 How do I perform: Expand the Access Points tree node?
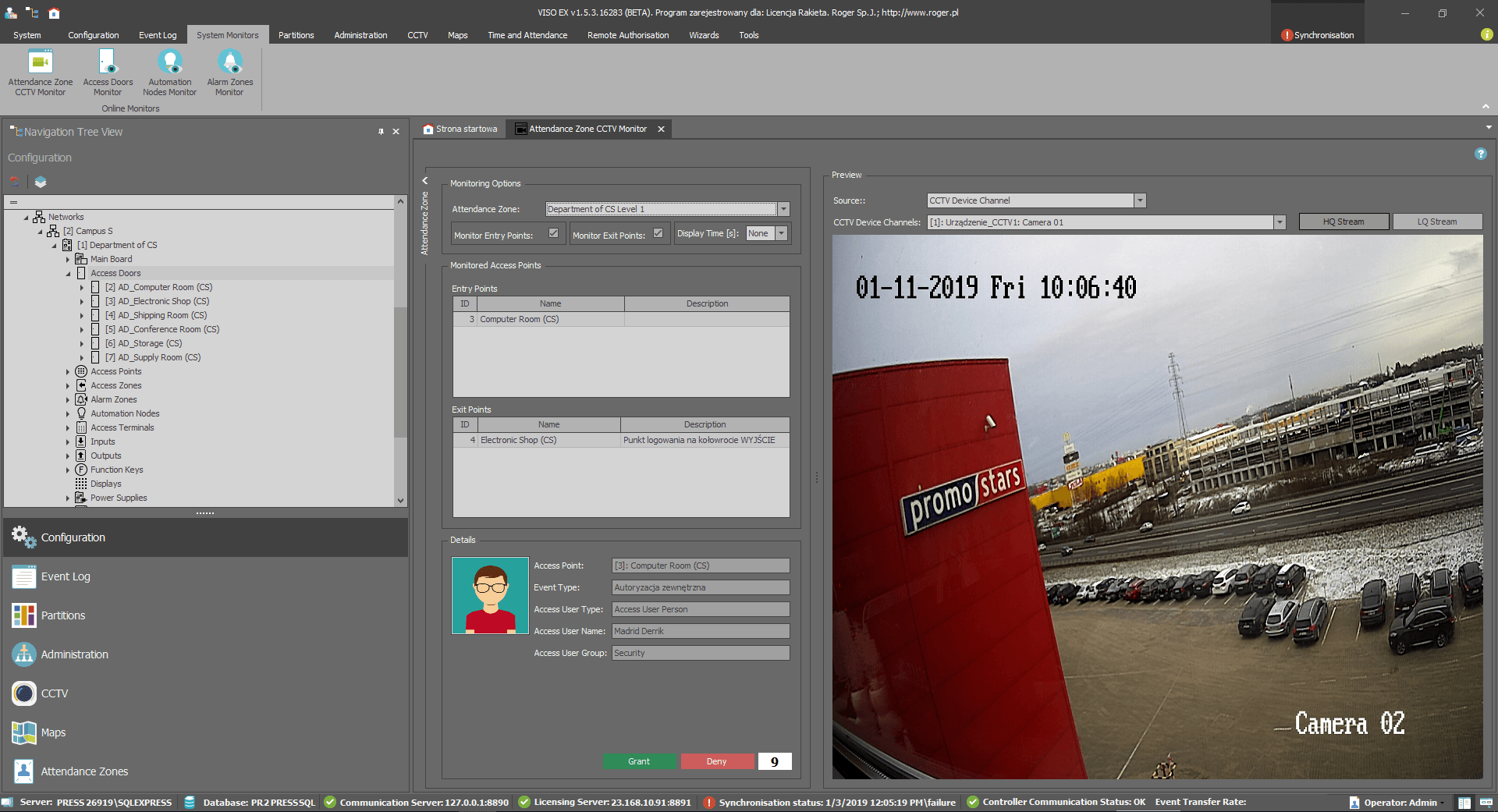[68, 372]
